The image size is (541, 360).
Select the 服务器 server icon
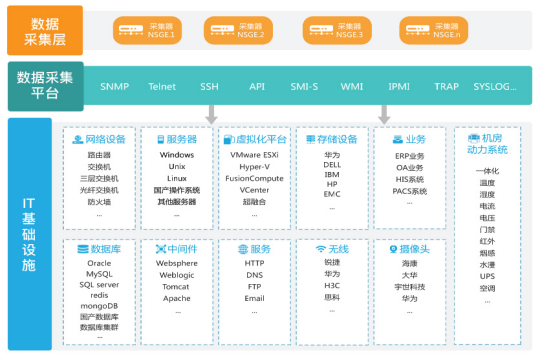tap(160, 139)
